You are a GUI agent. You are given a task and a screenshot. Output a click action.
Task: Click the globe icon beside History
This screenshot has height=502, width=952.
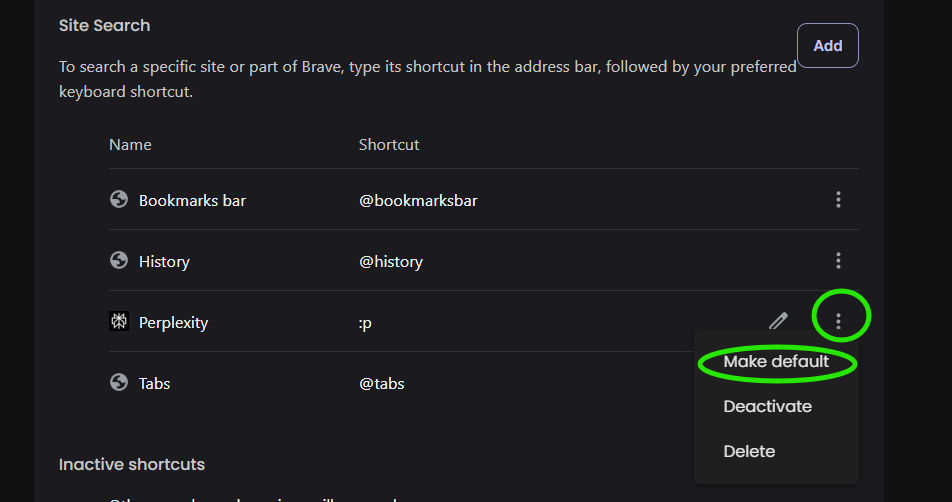click(x=119, y=261)
